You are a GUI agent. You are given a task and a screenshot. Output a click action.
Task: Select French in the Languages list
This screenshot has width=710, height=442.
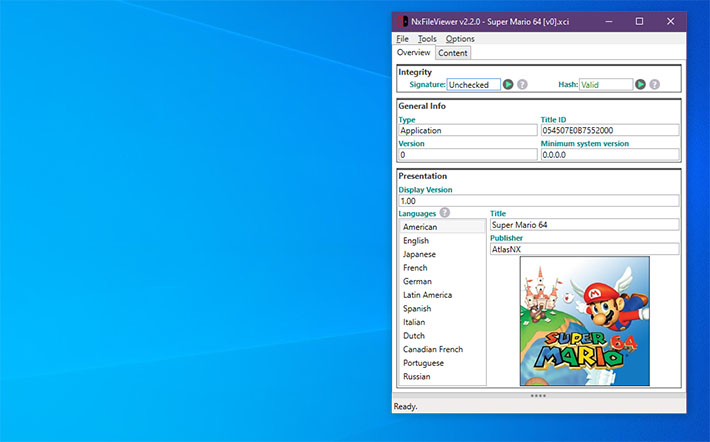click(442, 268)
